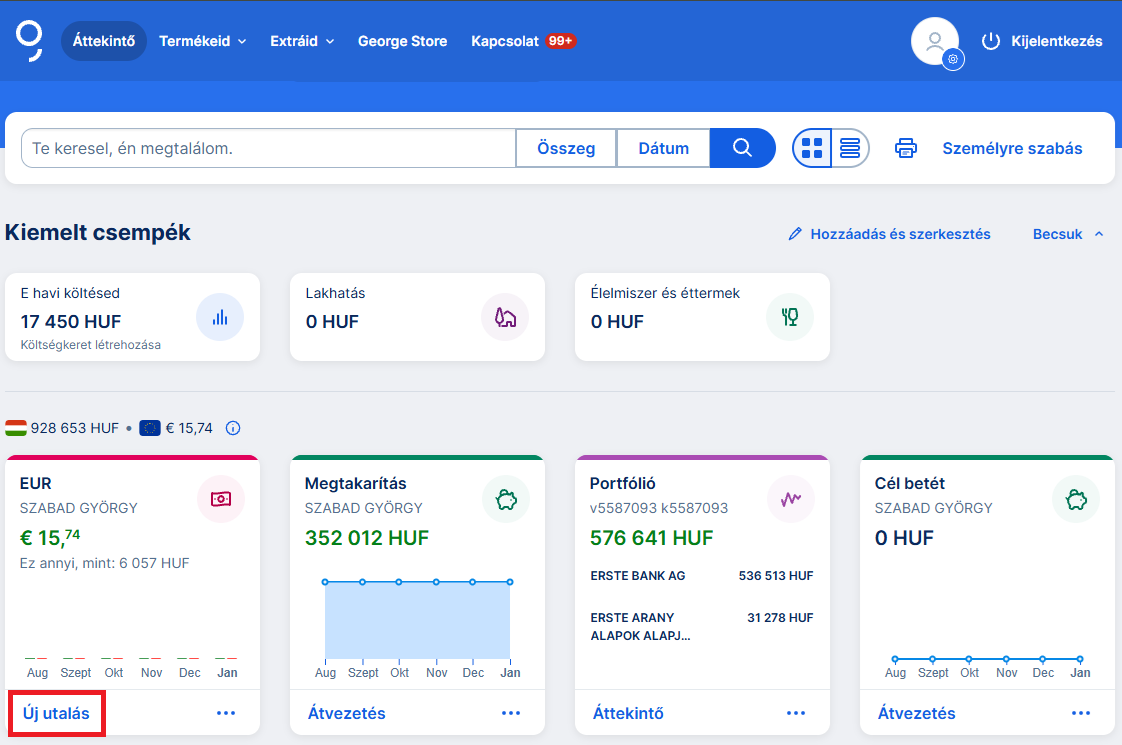Open more options on Megtakarítás card
The width and height of the screenshot is (1122, 745).
point(511,713)
